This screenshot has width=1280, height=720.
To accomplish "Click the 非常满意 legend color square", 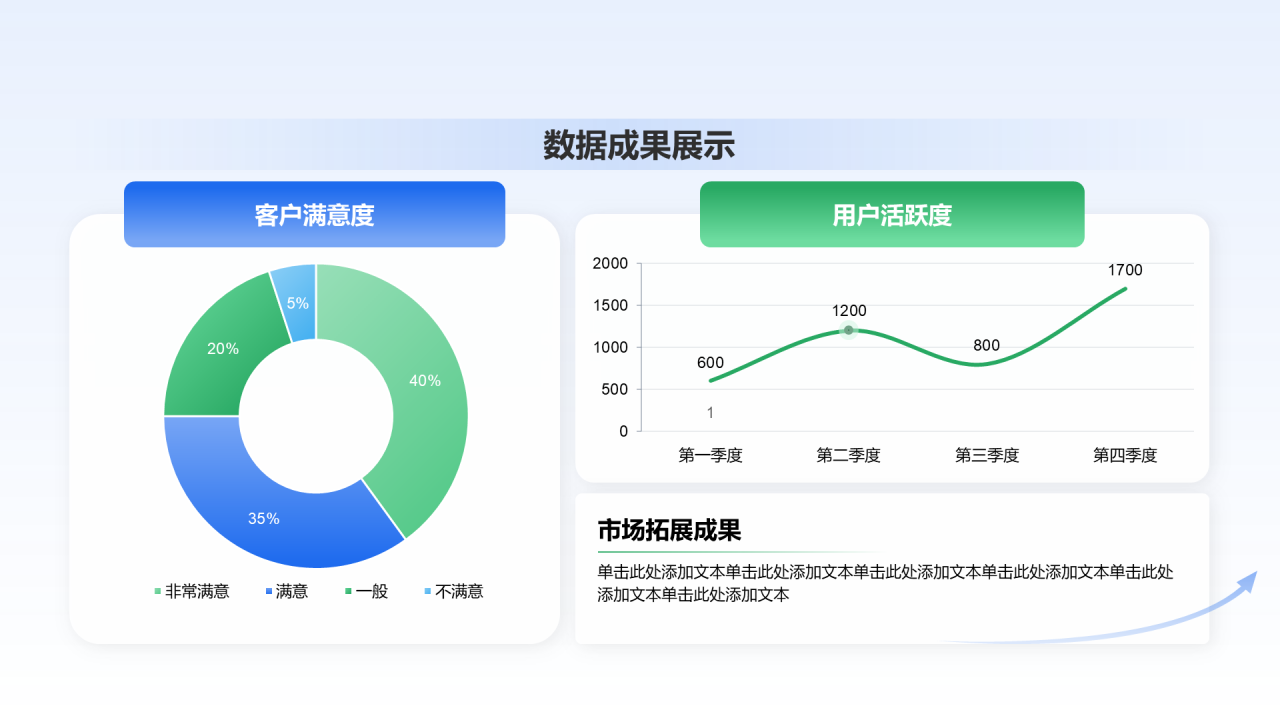I will click(158, 592).
